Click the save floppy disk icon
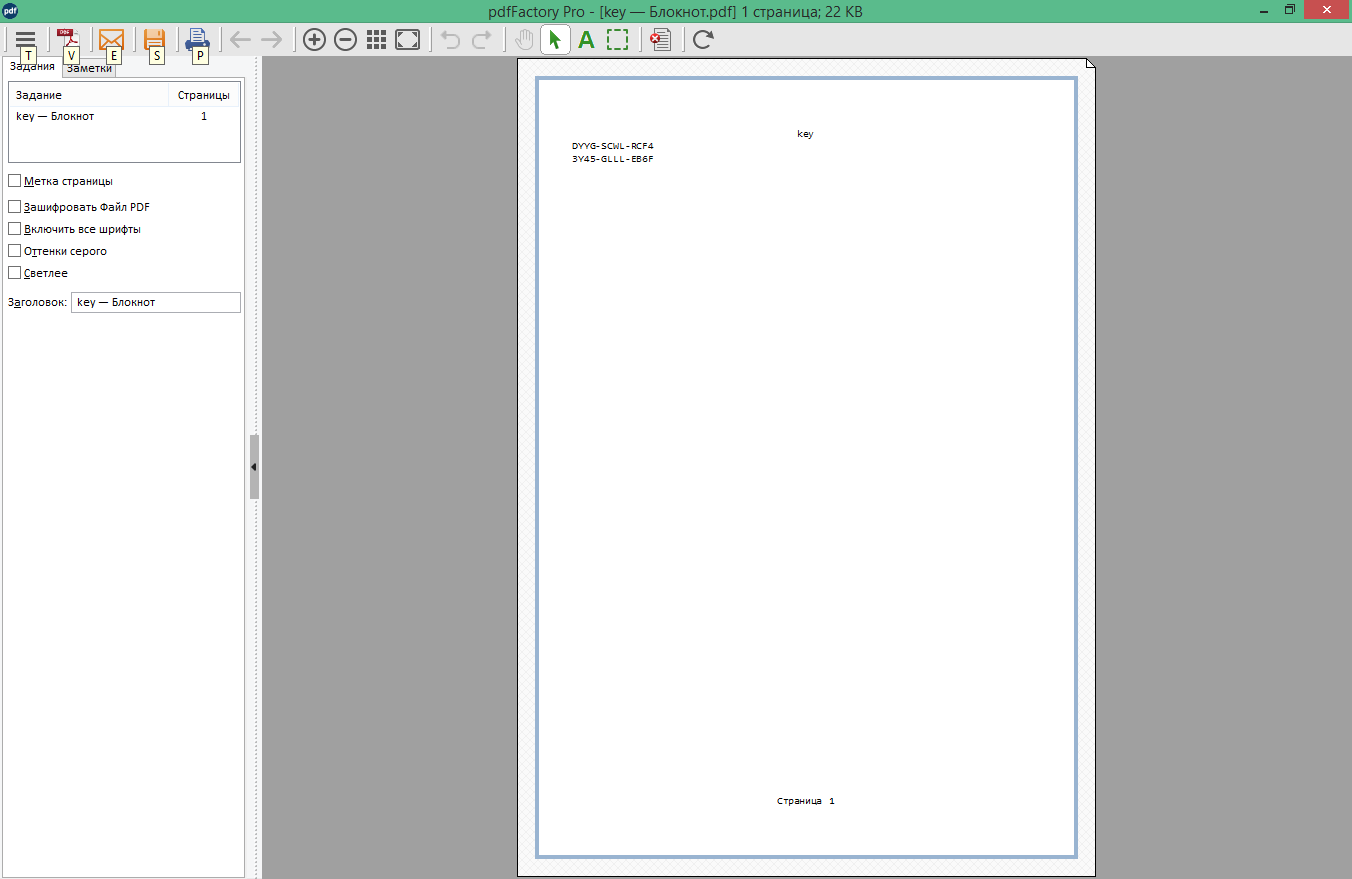Screen dimensions: 1352x879 [154, 39]
